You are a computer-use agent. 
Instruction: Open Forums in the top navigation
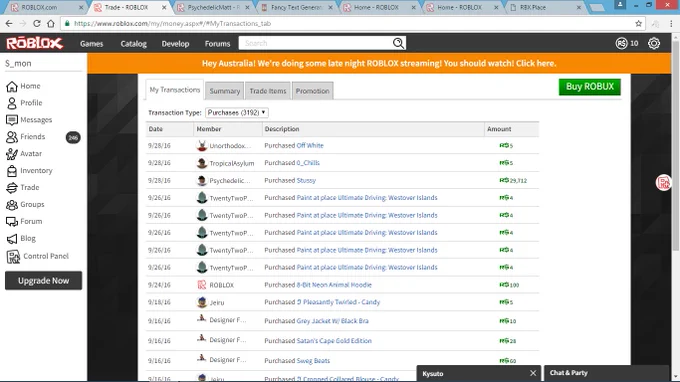coord(217,43)
